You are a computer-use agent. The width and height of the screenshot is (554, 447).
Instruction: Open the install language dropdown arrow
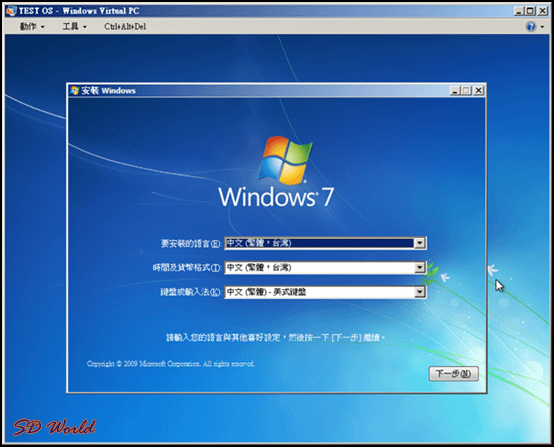pyautogui.click(x=419, y=243)
